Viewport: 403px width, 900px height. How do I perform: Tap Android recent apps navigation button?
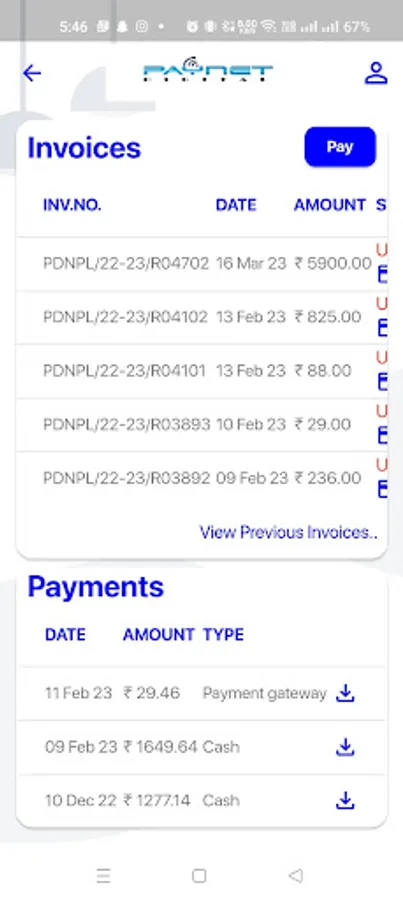pyautogui.click(x=103, y=876)
